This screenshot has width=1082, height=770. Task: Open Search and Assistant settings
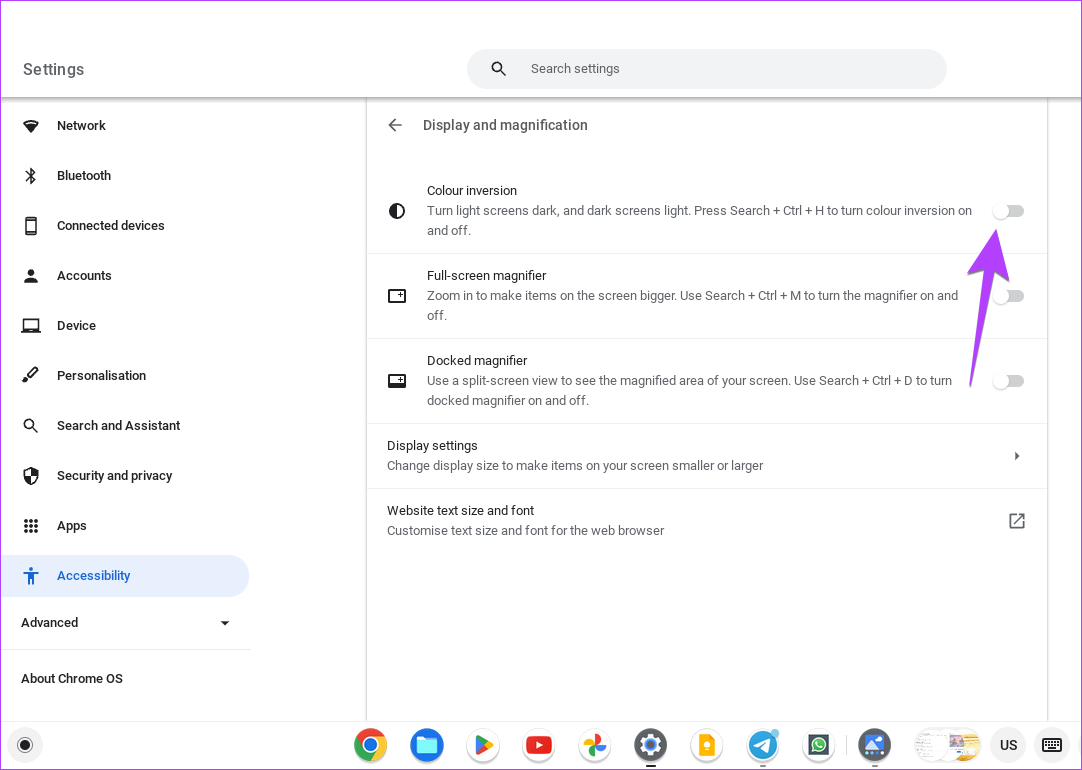coord(118,425)
